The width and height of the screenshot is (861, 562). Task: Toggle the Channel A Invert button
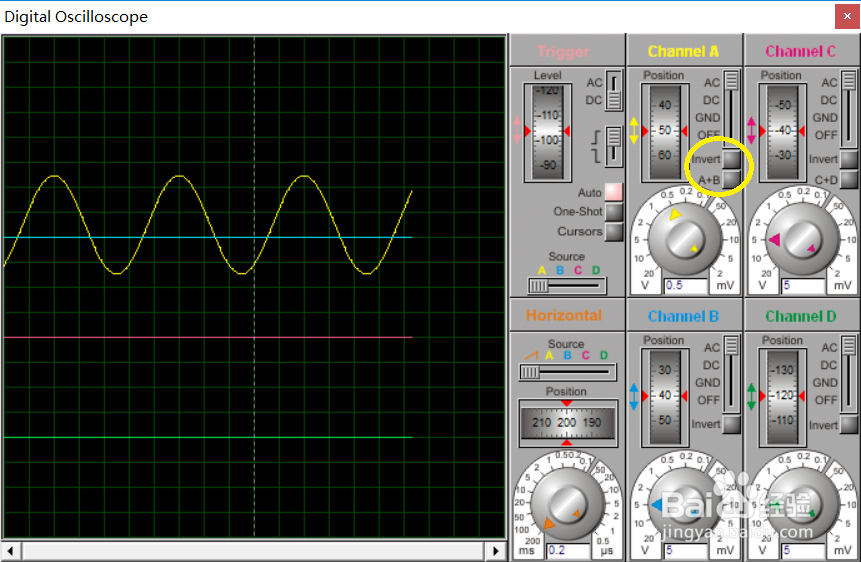[x=731, y=159]
